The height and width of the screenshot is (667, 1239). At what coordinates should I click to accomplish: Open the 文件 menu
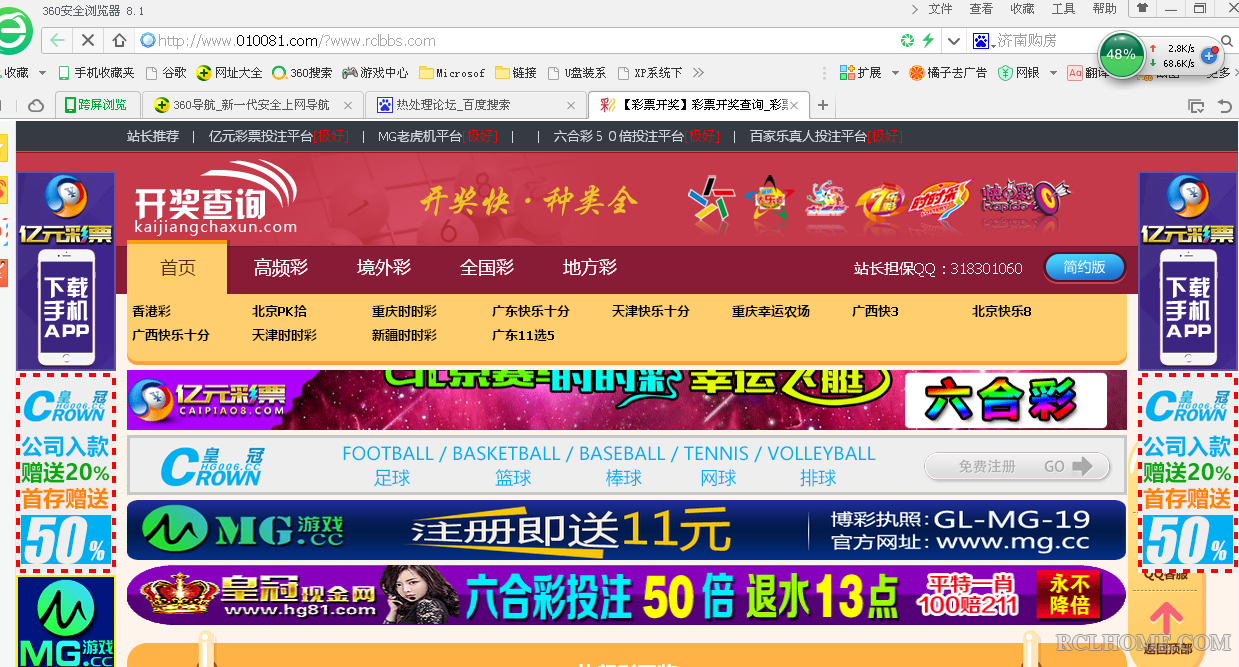(941, 9)
